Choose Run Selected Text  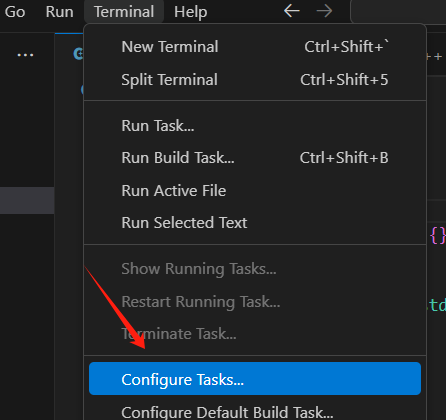255,223
